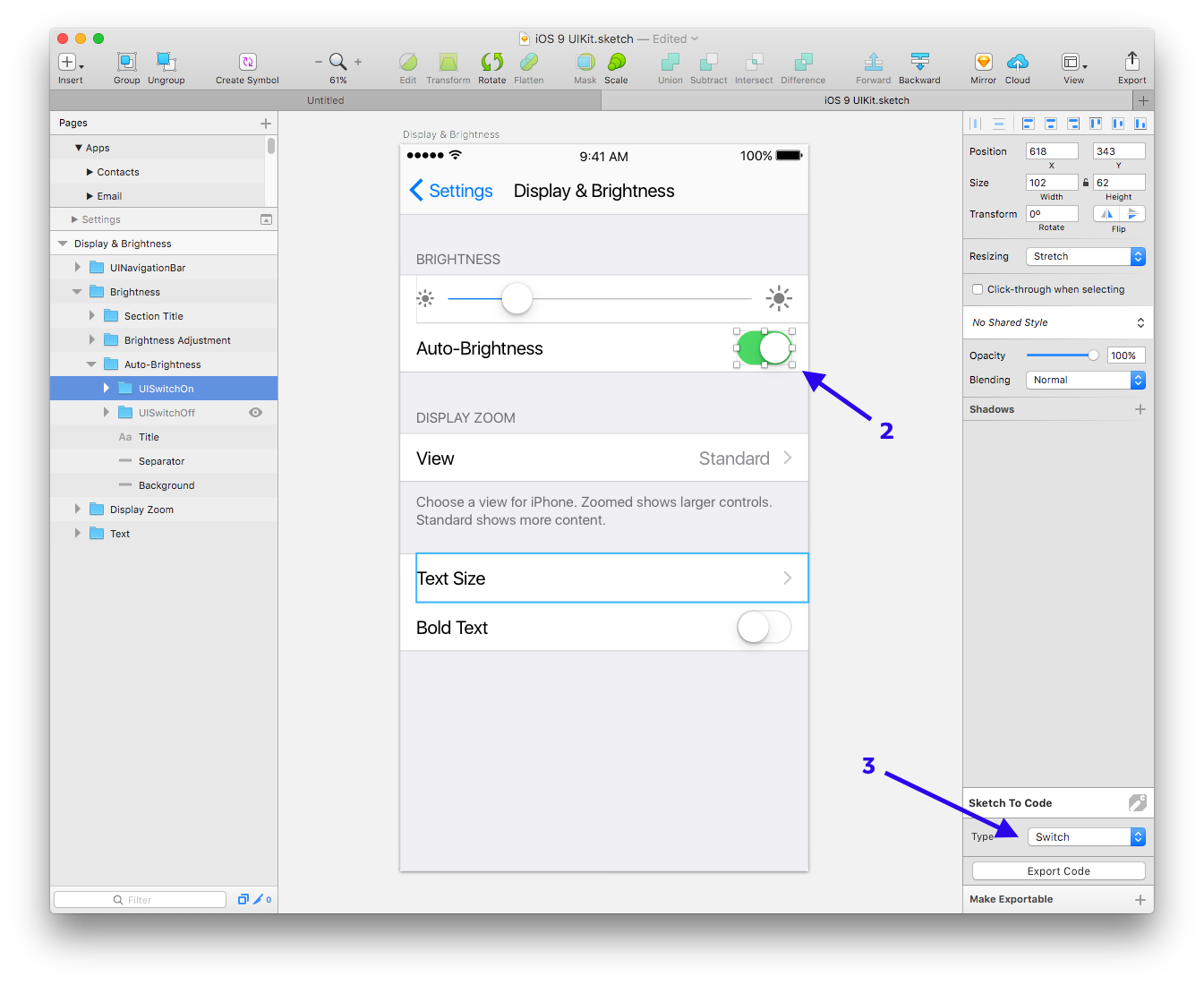Click the Mirror icon in the toolbar
1204x985 pixels.
click(x=982, y=63)
